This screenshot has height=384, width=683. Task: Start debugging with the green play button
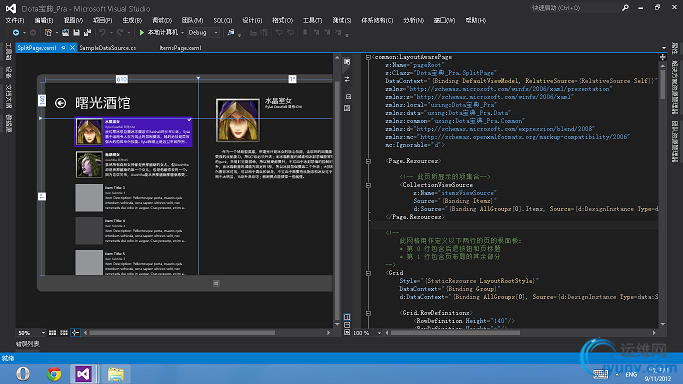pos(142,32)
